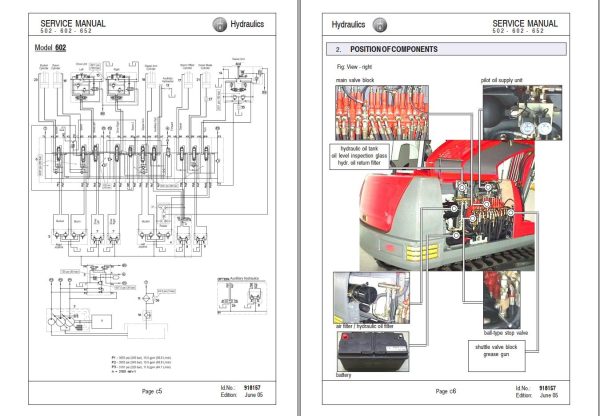Viewport: 600px width, 416px height.
Task: Click the 'Page c6' footer text
Action: click(446, 391)
